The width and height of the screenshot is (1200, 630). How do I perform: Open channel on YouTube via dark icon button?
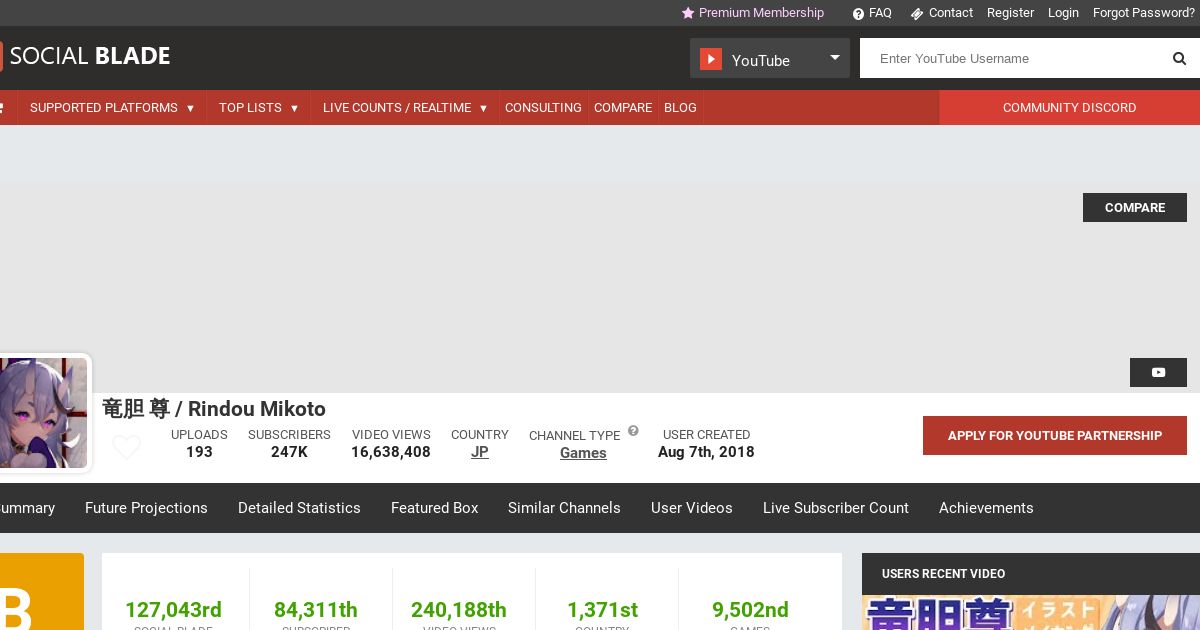[x=1158, y=372]
